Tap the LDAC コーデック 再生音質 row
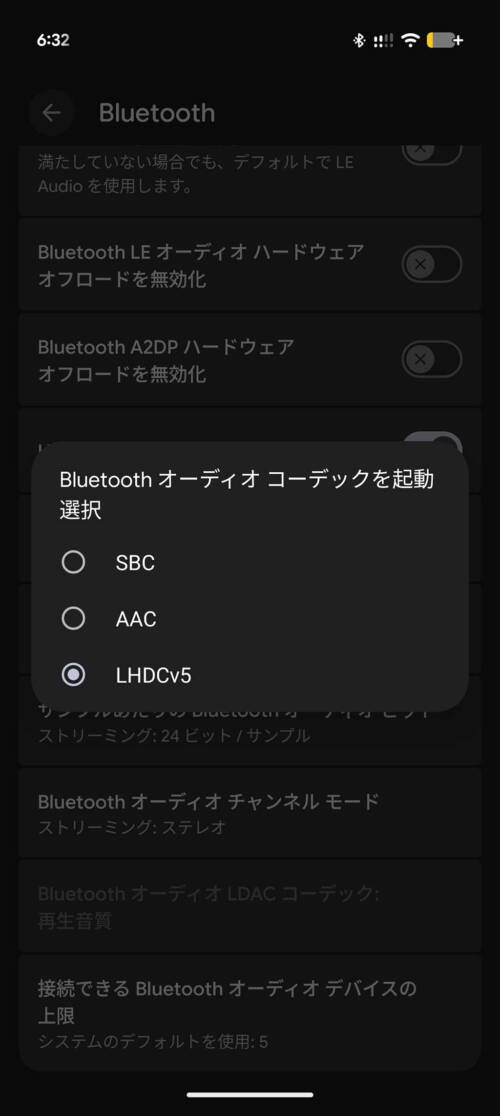 (x=250, y=905)
